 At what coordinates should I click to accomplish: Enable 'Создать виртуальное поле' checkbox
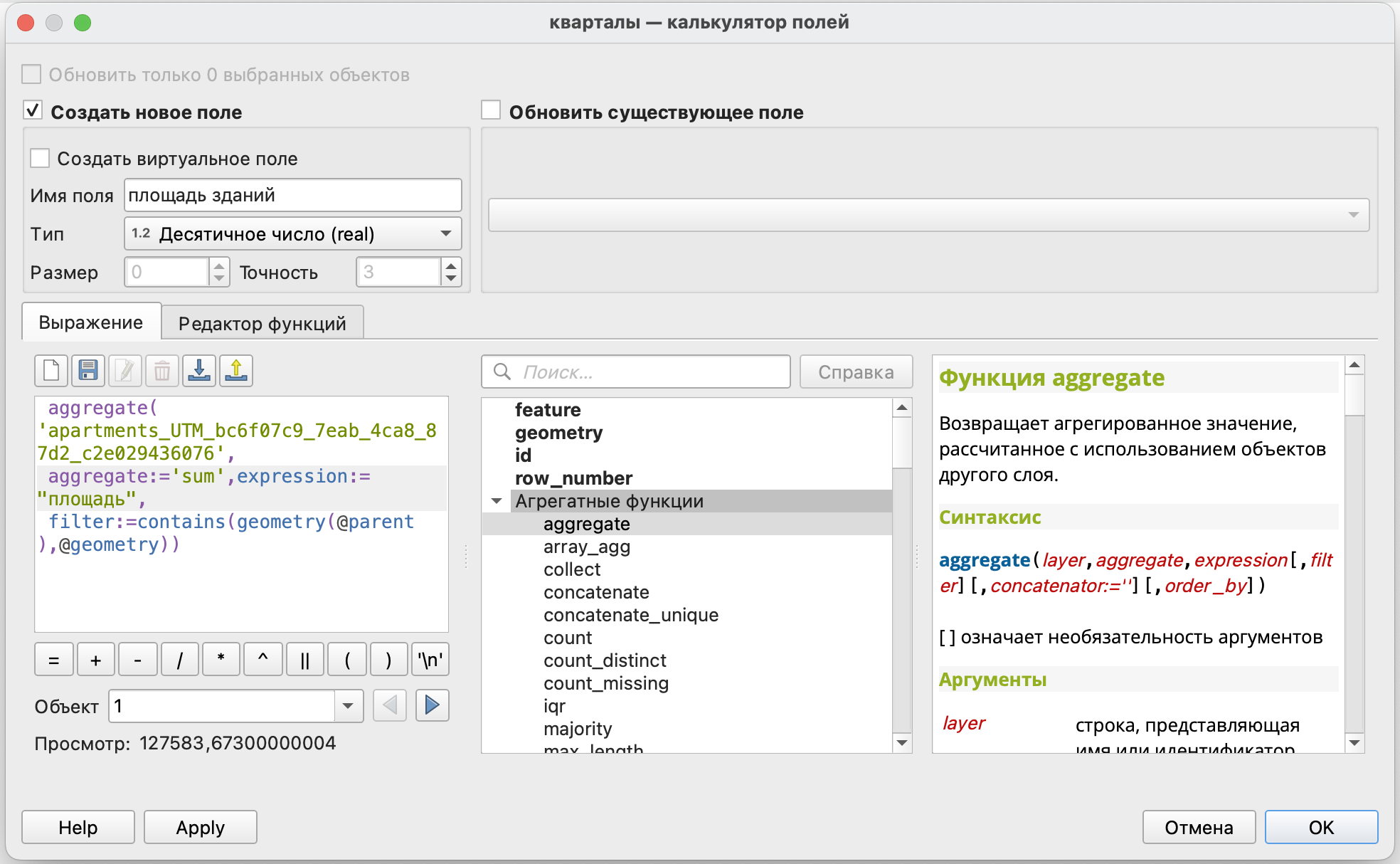click(41, 158)
